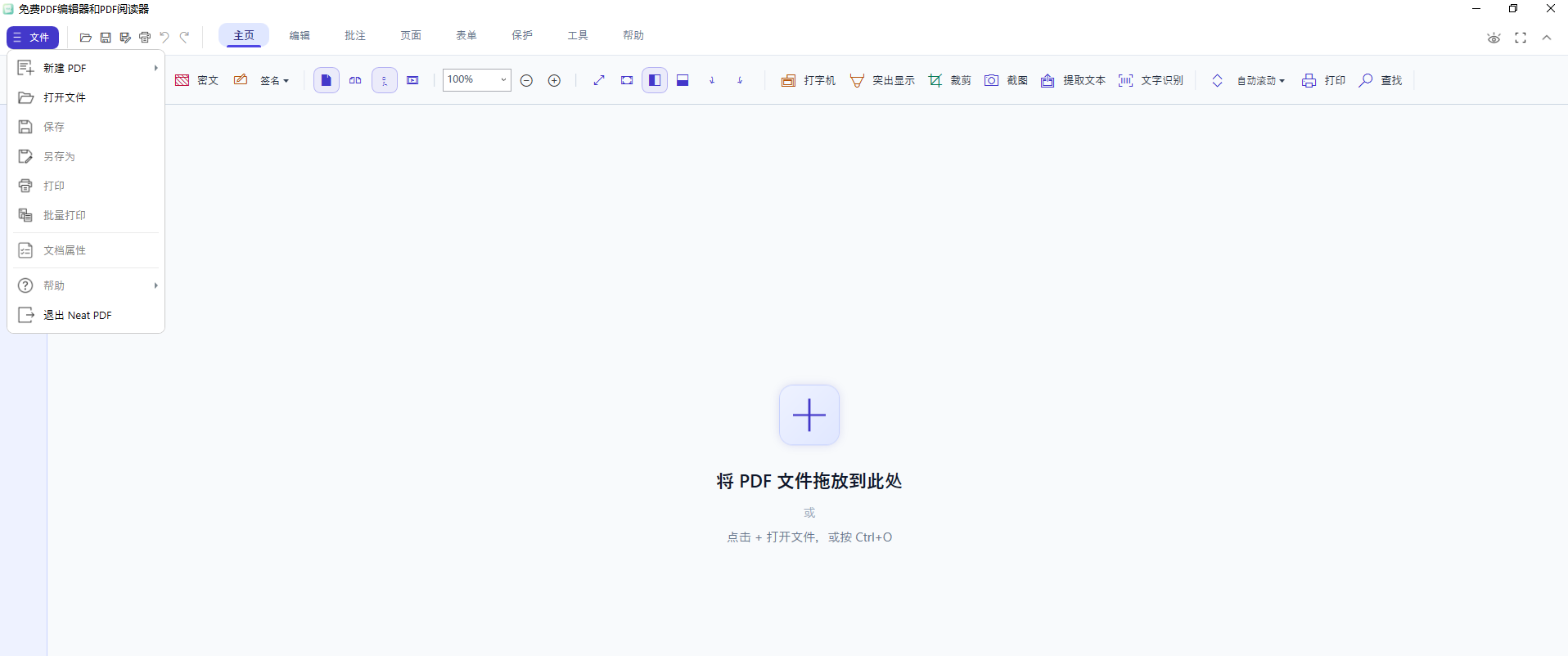Click the actual size diagonal arrow icon
This screenshot has height=656, width=1568.
pos(599,80)
